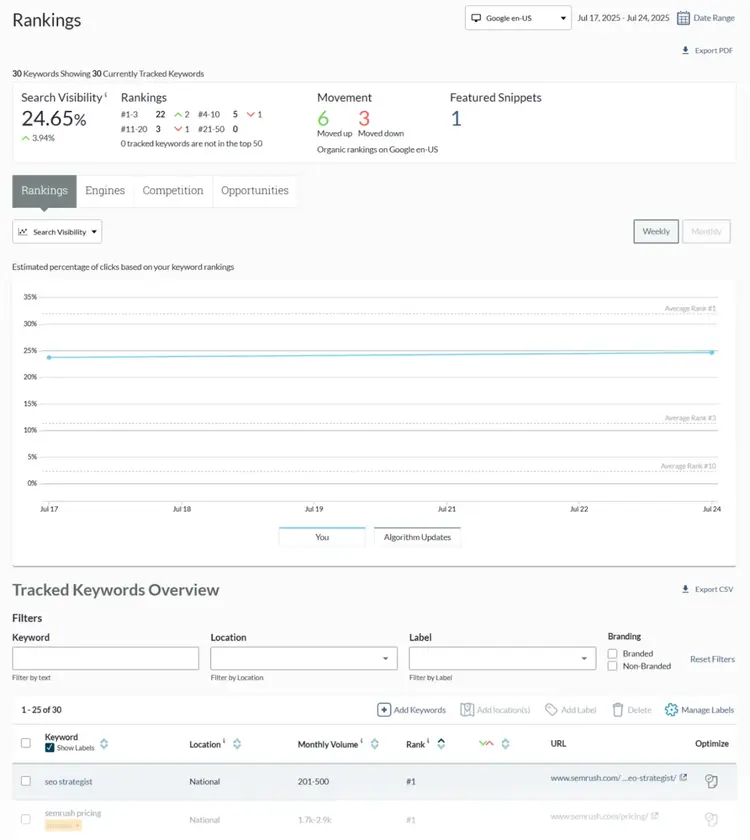The image size is (750, 840).
Task: Open the semrush pricing URL link
Action: tap(599, 816)
